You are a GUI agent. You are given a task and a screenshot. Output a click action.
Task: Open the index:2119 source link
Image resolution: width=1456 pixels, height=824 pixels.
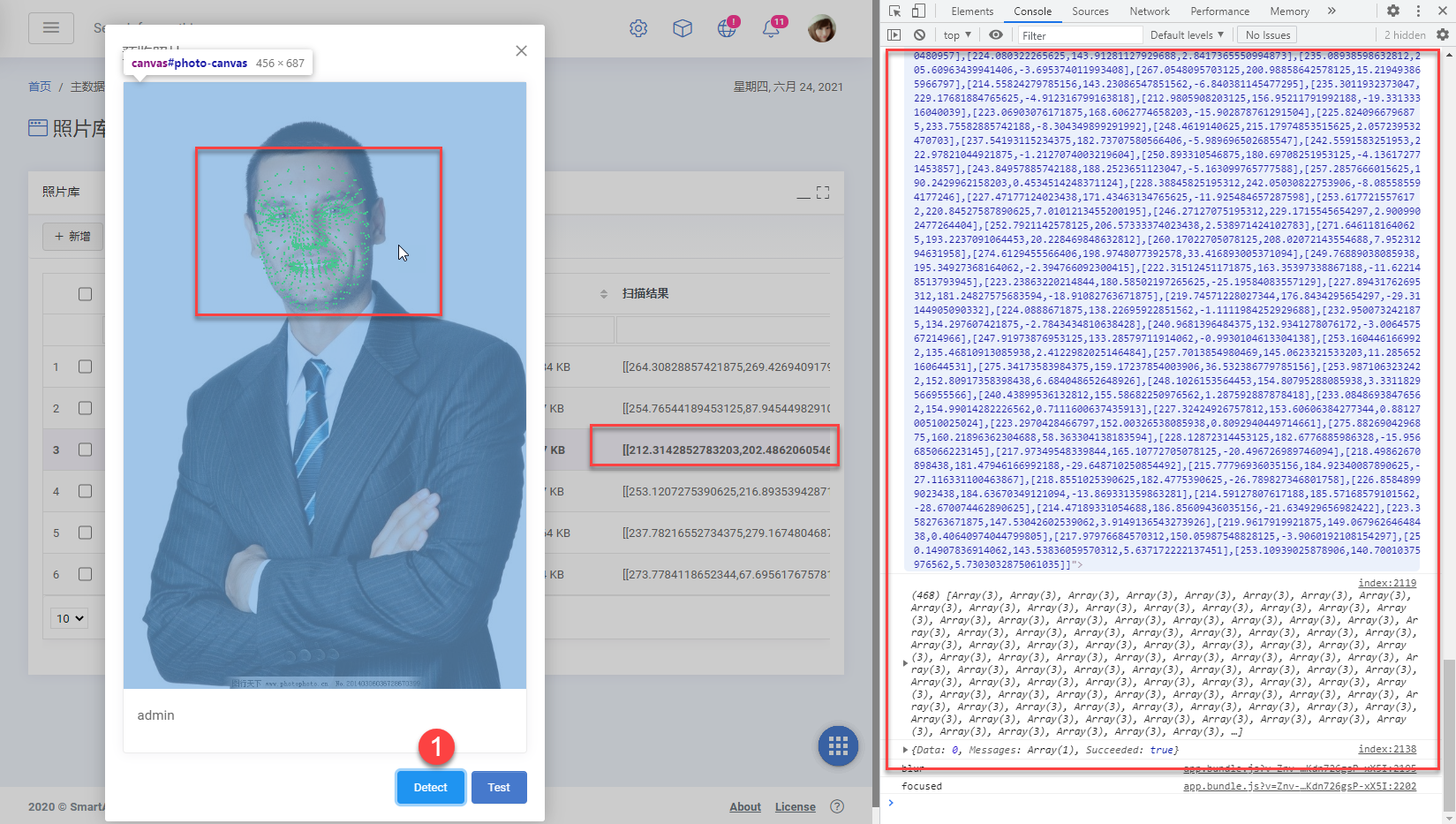[1387, 583]
